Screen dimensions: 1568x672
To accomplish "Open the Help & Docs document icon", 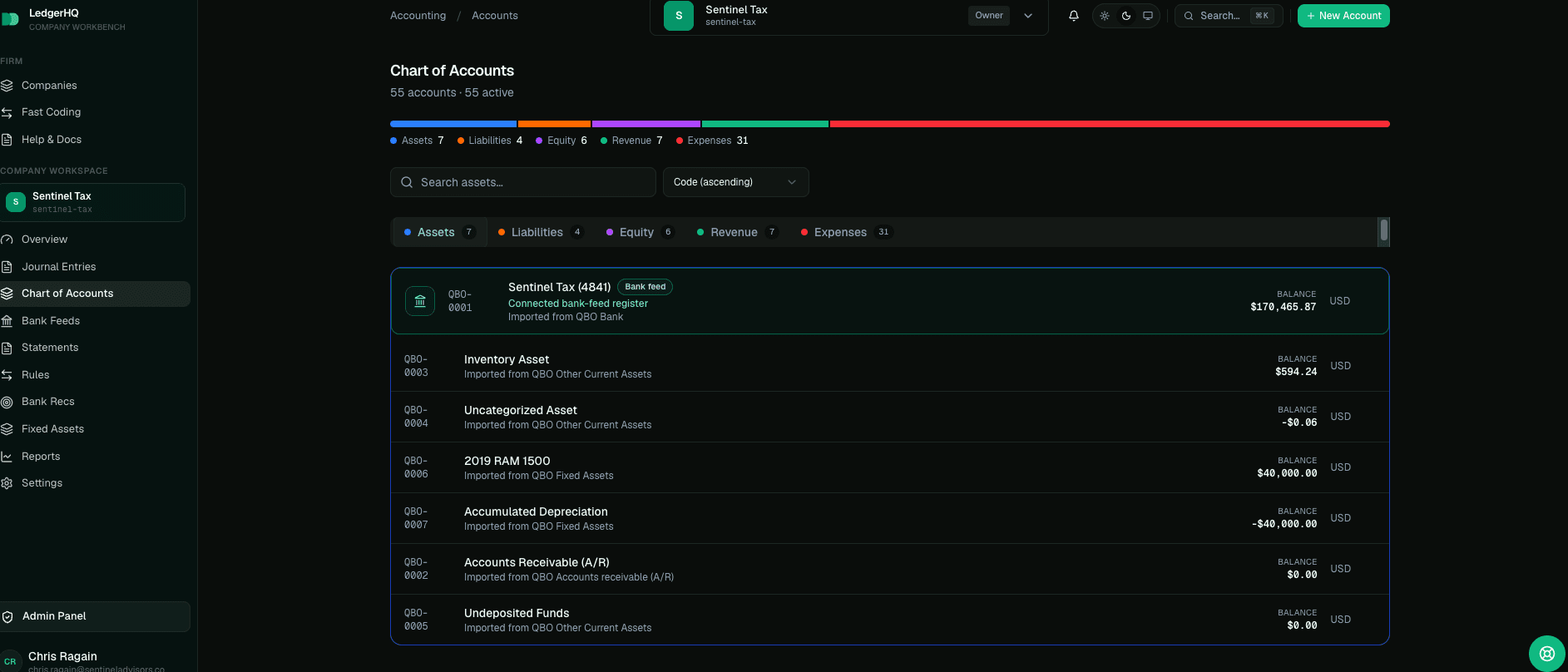I will pos(7,140).
